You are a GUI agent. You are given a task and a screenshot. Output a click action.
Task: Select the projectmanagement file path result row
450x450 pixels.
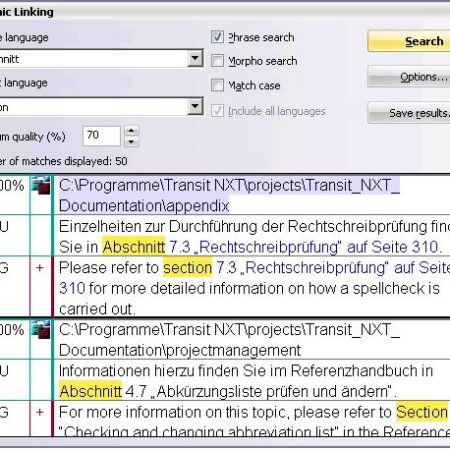(252, 340)
